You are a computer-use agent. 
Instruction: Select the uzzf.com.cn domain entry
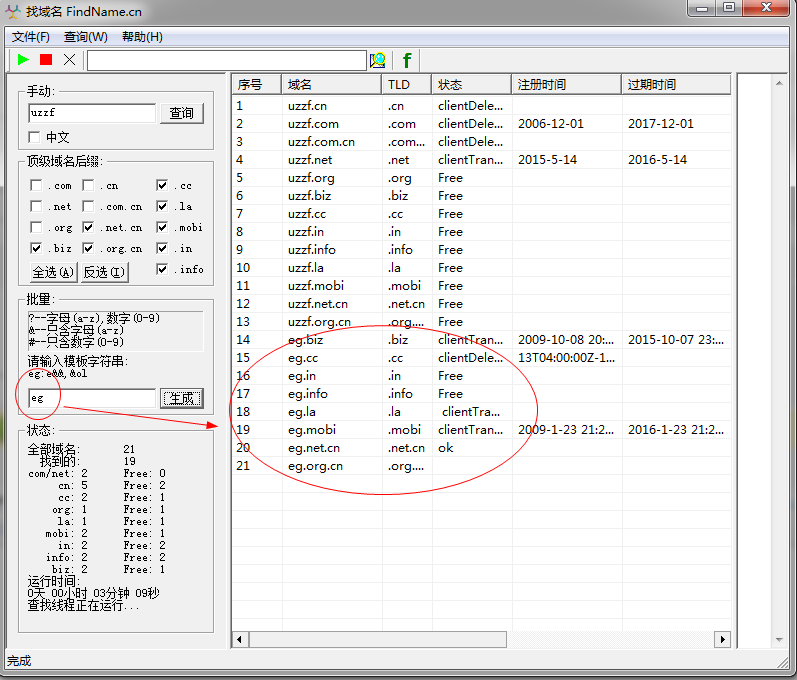tap(321, 142)
